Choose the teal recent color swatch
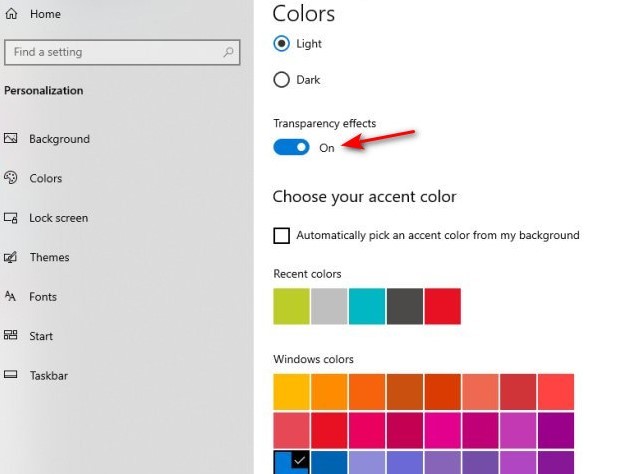This screenshot has height=474, width=618. (366, 306)
